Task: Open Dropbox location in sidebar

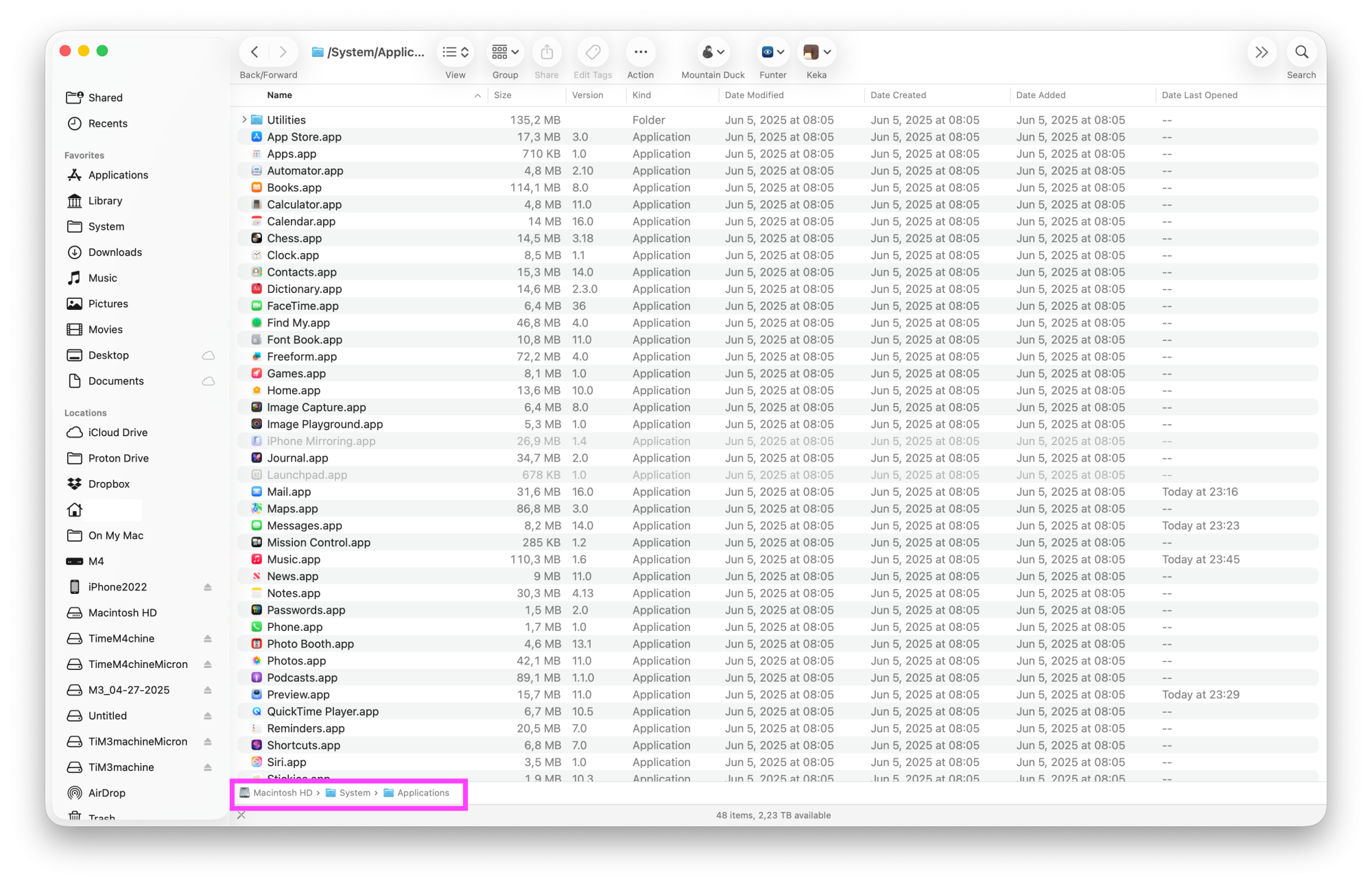Action: click(108, 484)
